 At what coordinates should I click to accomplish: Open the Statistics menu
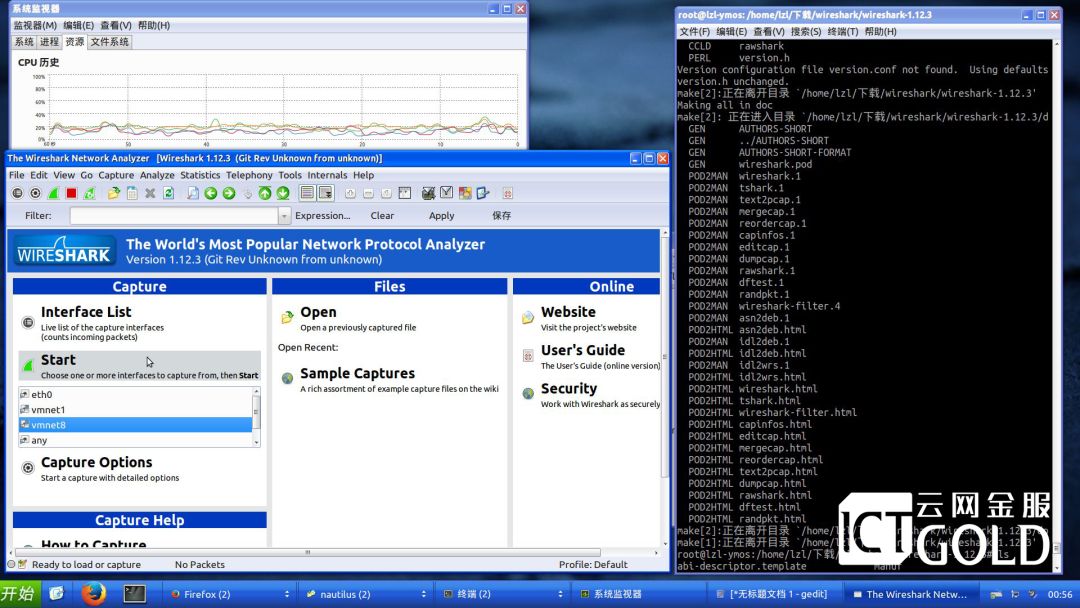pyautogui.click(x=200, y=176)
